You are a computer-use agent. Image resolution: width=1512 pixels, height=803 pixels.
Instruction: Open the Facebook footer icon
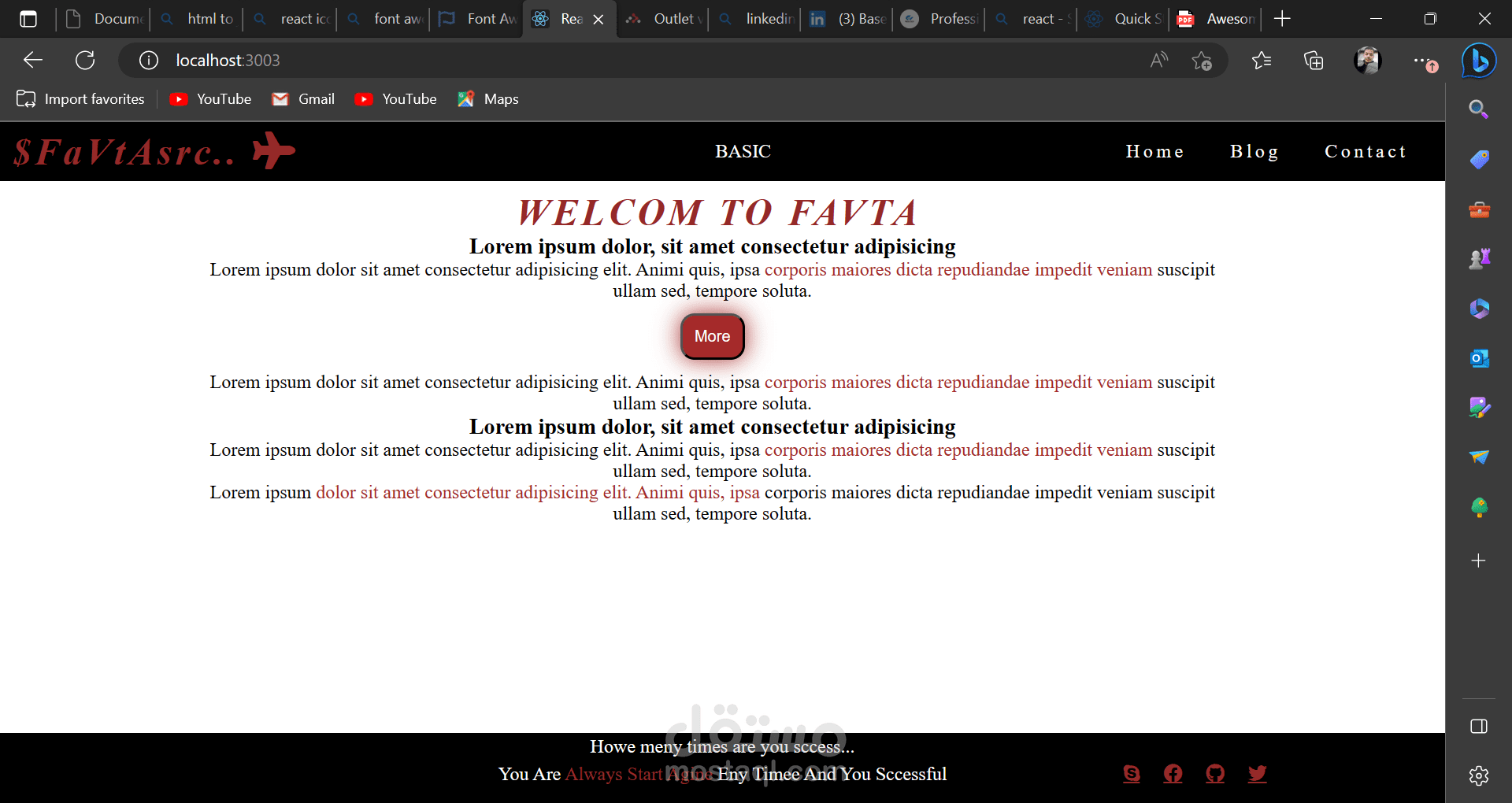pos(1173,774)
